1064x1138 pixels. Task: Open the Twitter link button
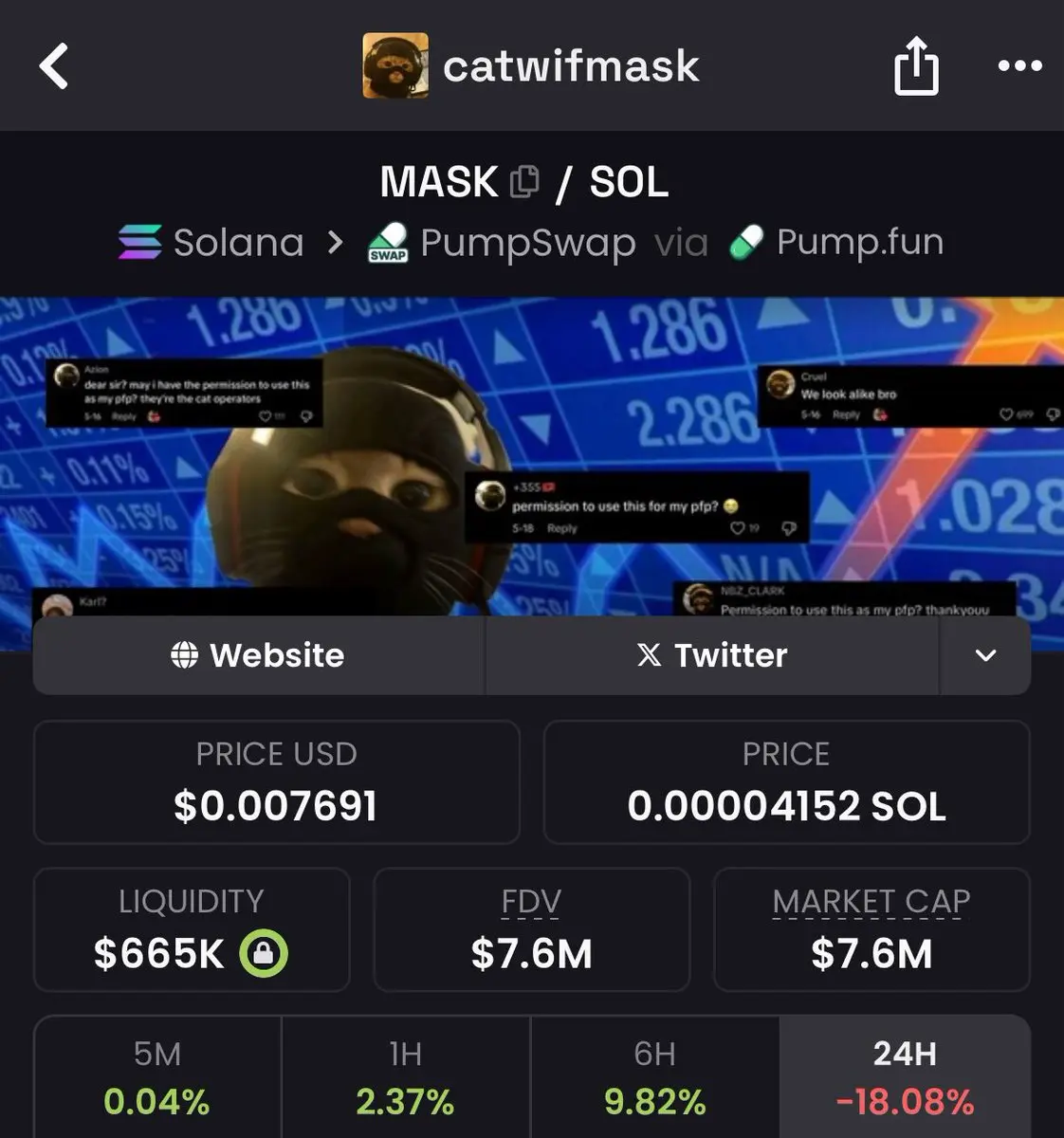pyautogui.click(x=712, y=655)
